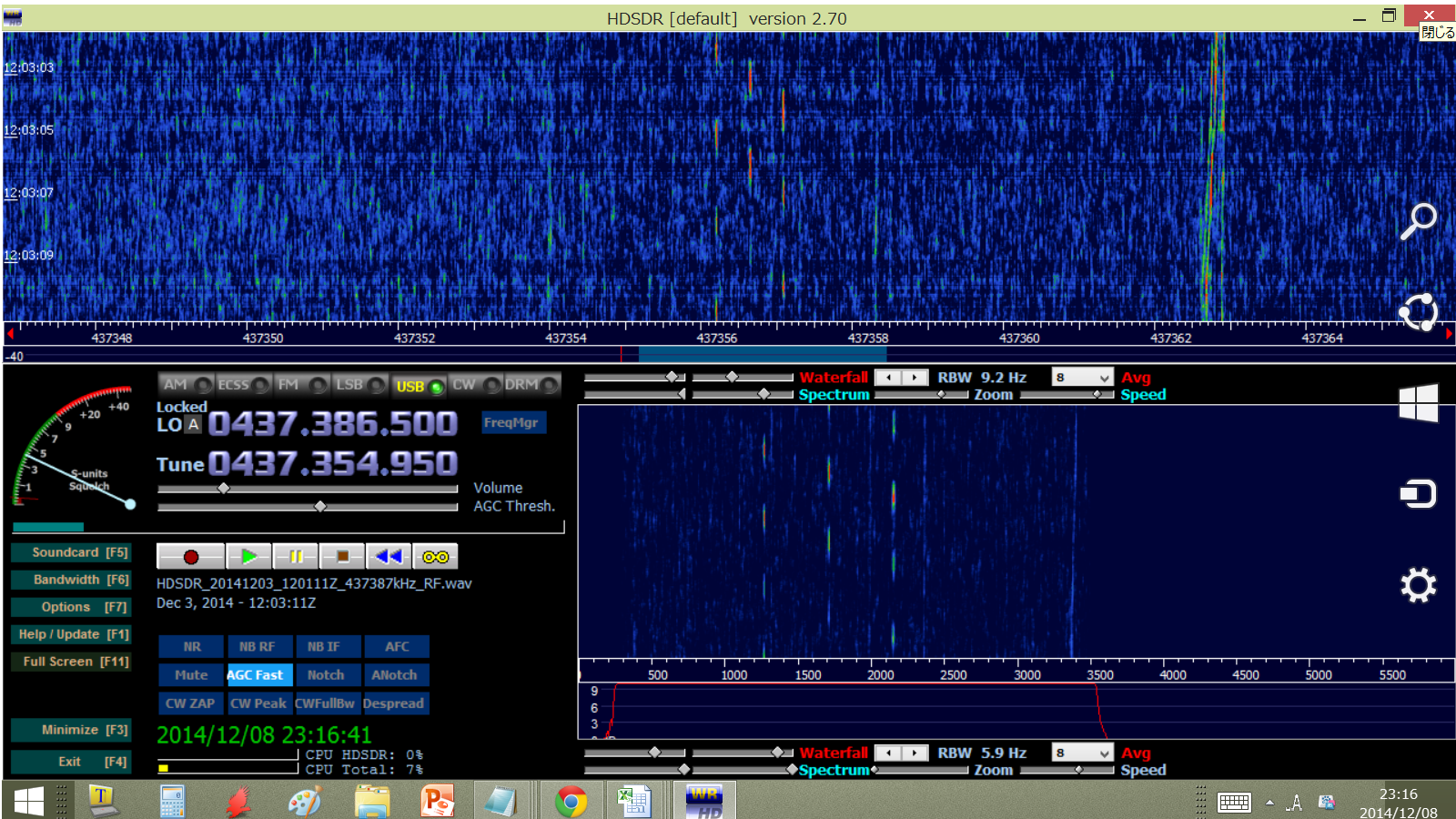Click the Start charm Windows logo

coord(1418,402)
